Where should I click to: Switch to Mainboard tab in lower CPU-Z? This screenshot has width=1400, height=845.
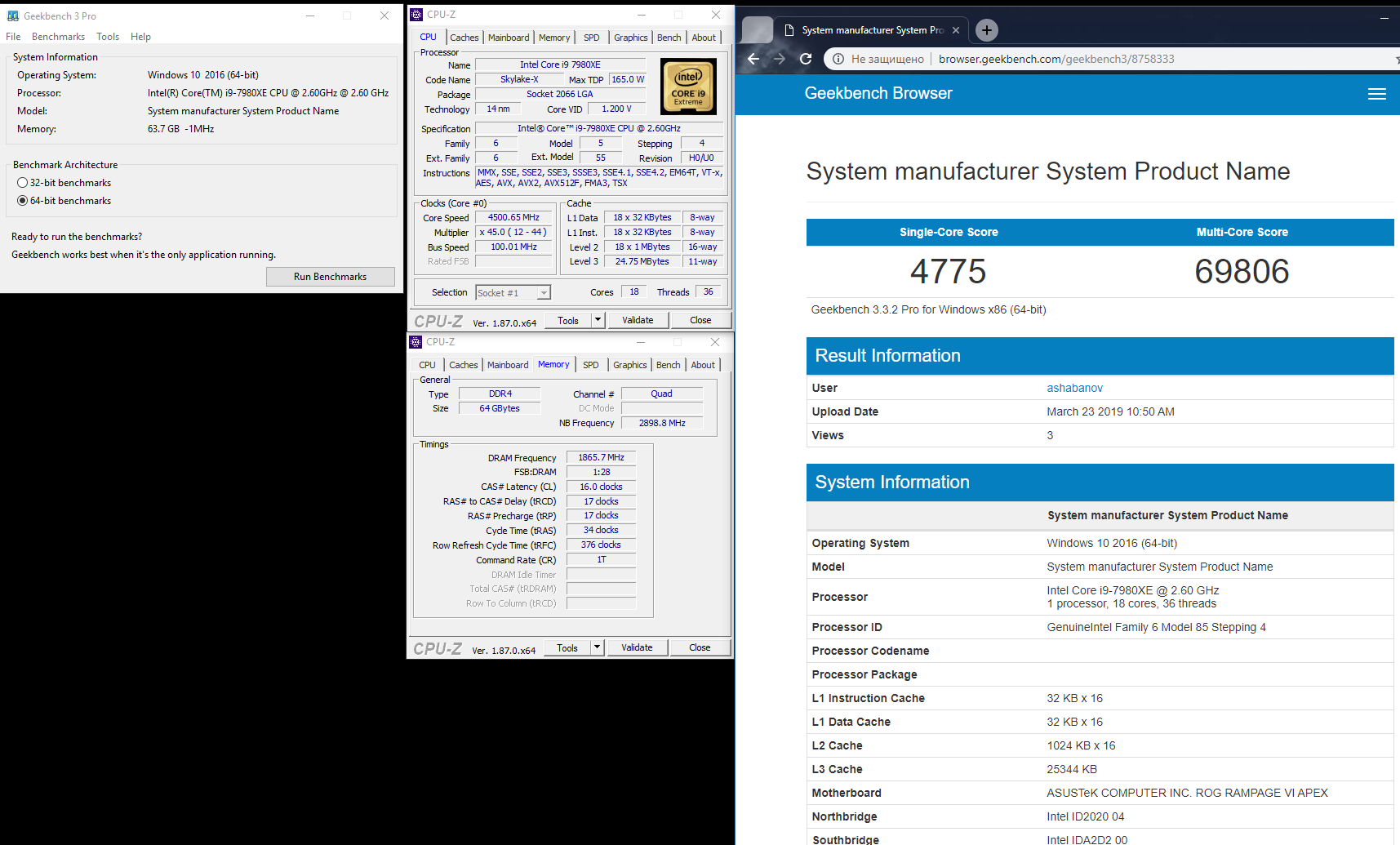508,365
